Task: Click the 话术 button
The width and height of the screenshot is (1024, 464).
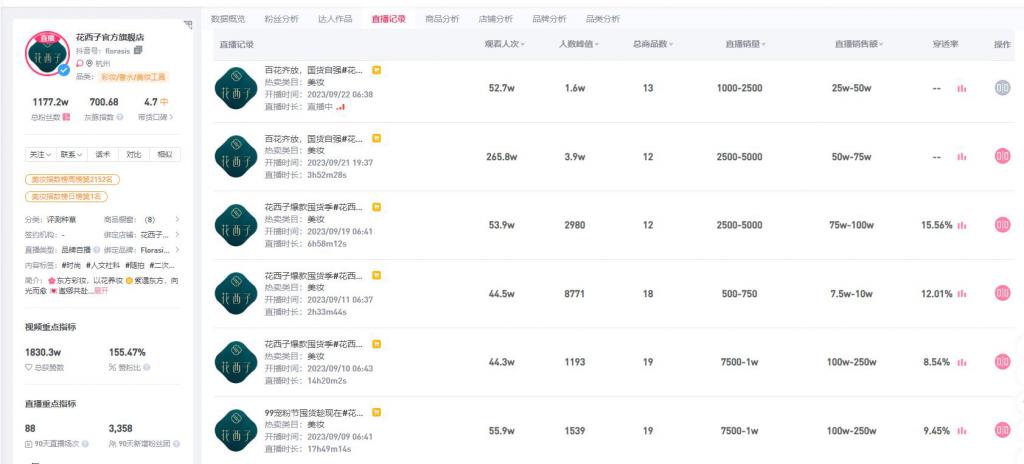Action: click(x=103, y=155)
